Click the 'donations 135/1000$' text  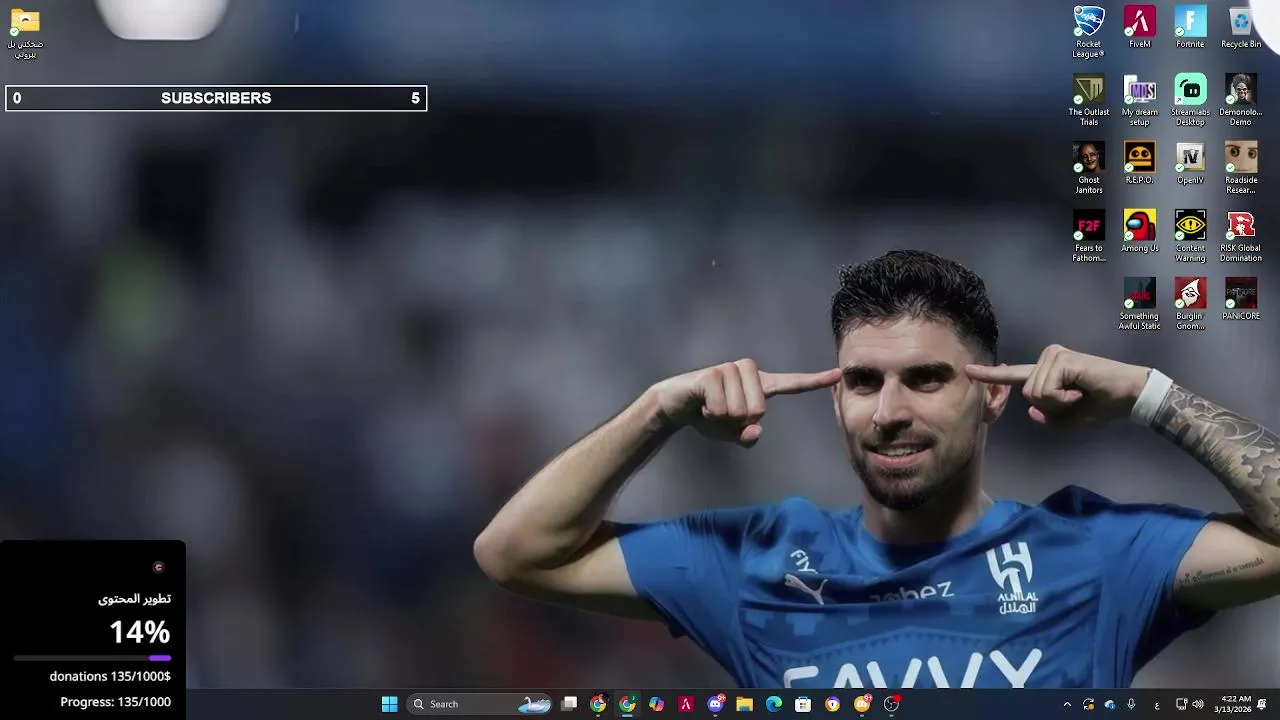coord(110,676)
